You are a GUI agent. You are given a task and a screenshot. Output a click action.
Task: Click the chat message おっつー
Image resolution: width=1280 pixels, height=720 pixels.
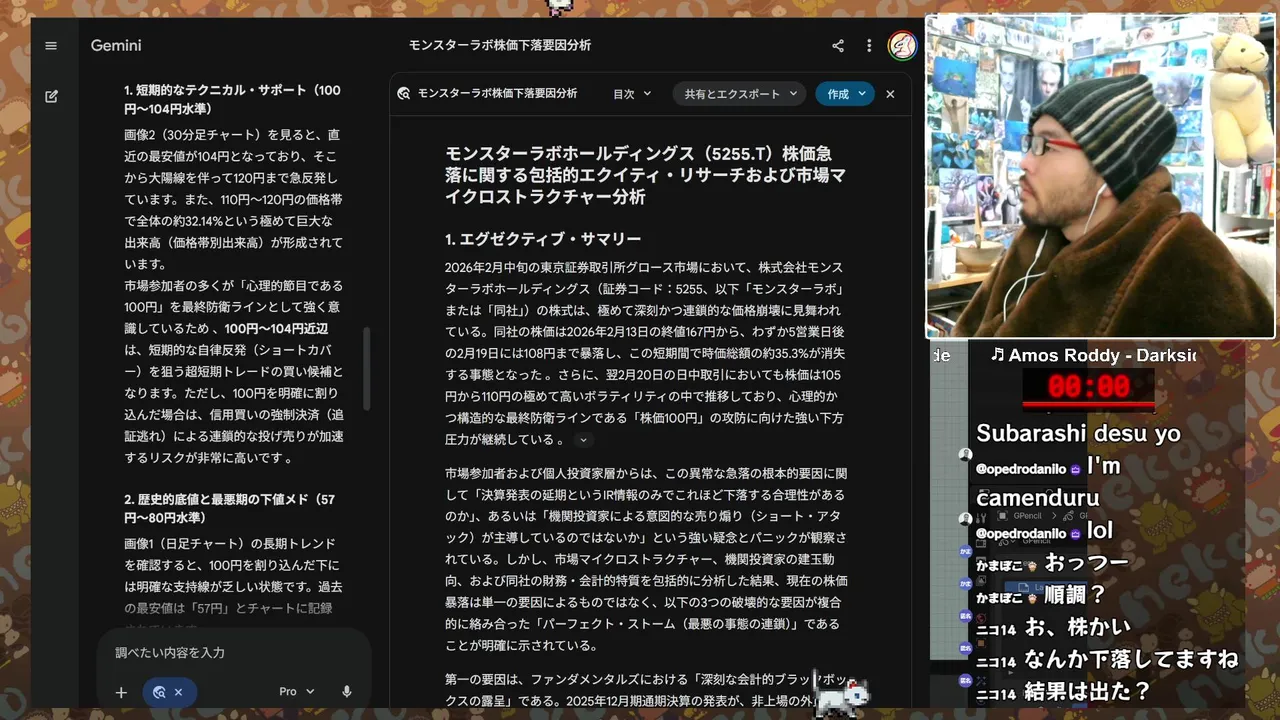[x=1086, y=563]
